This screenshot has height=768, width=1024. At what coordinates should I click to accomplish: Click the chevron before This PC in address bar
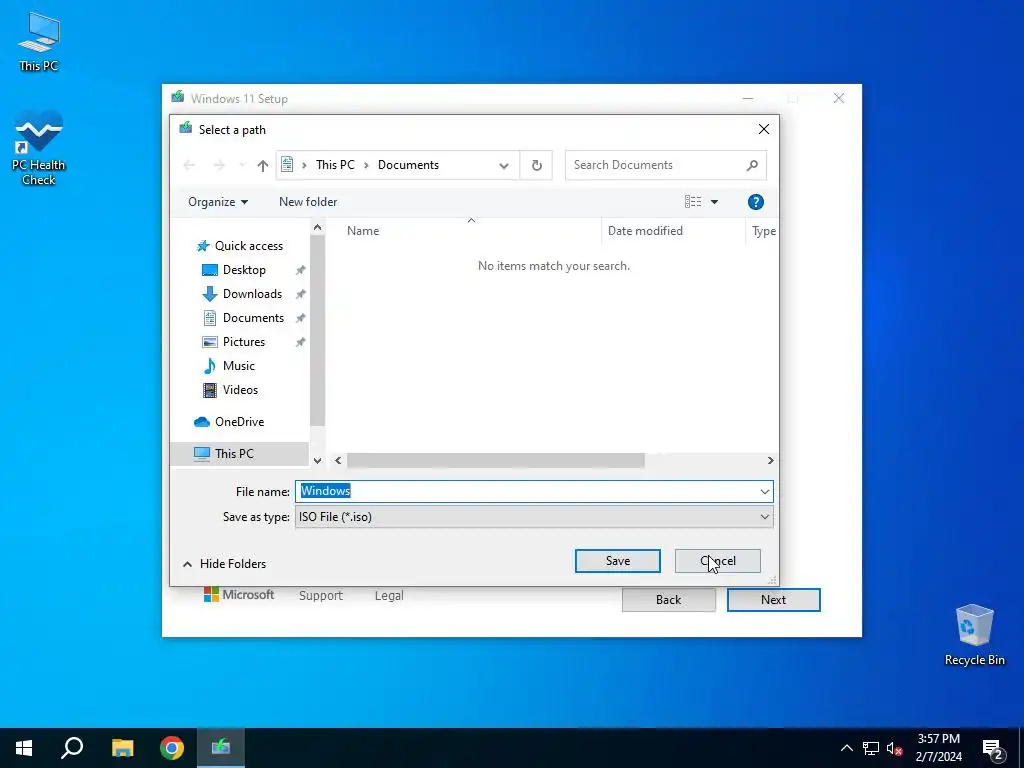(304, 165)
